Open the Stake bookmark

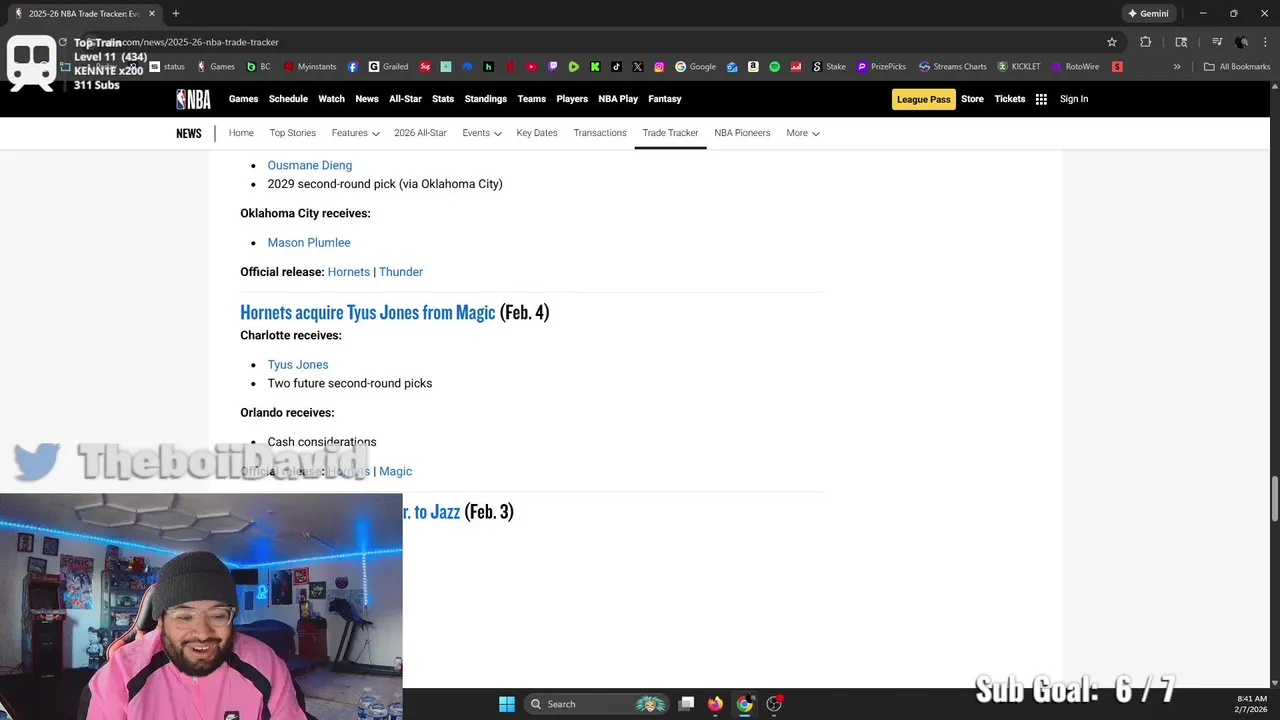point(829,67)
